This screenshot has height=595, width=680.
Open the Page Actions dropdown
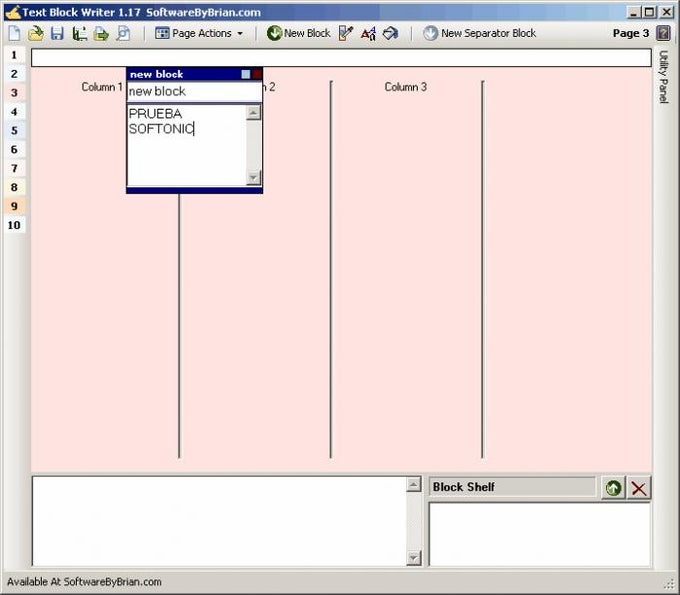(199, 33)
